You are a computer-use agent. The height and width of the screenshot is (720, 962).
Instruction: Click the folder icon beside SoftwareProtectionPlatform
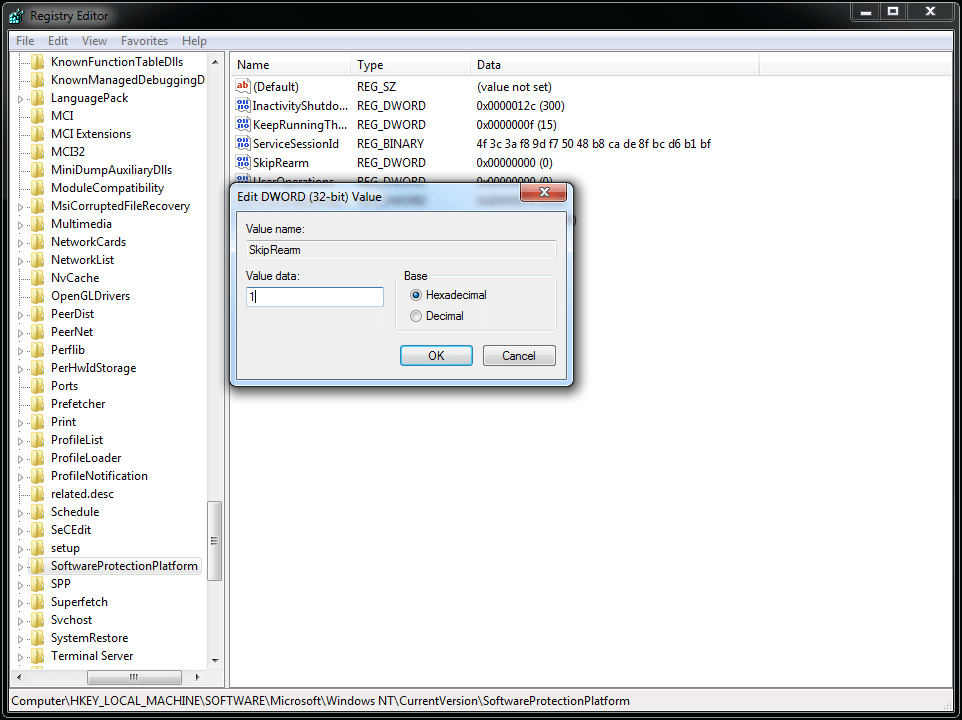[39, 565]
